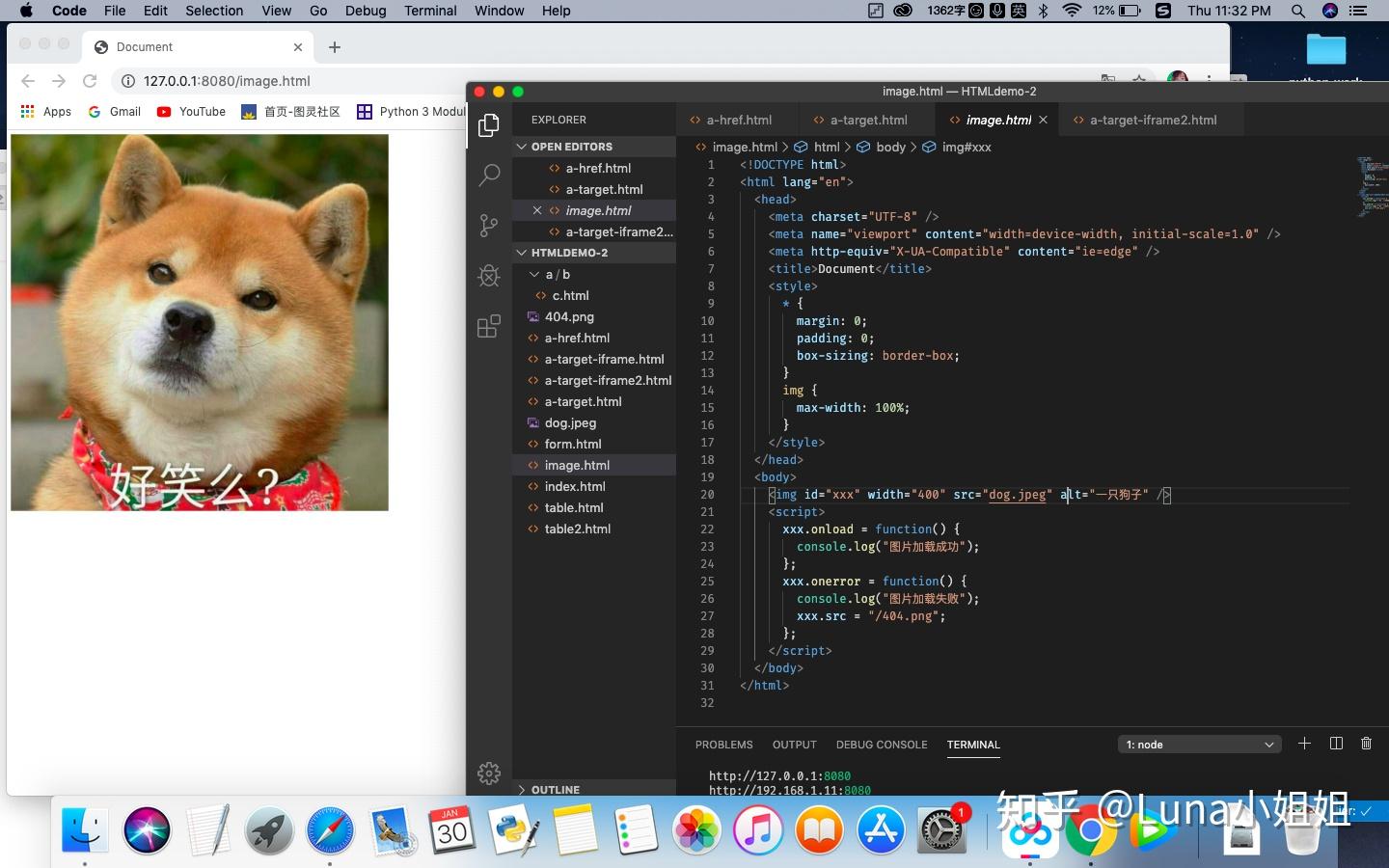
Task: Open the Debug view in VS Code activity bar
Action: click(x=489, y=276)
